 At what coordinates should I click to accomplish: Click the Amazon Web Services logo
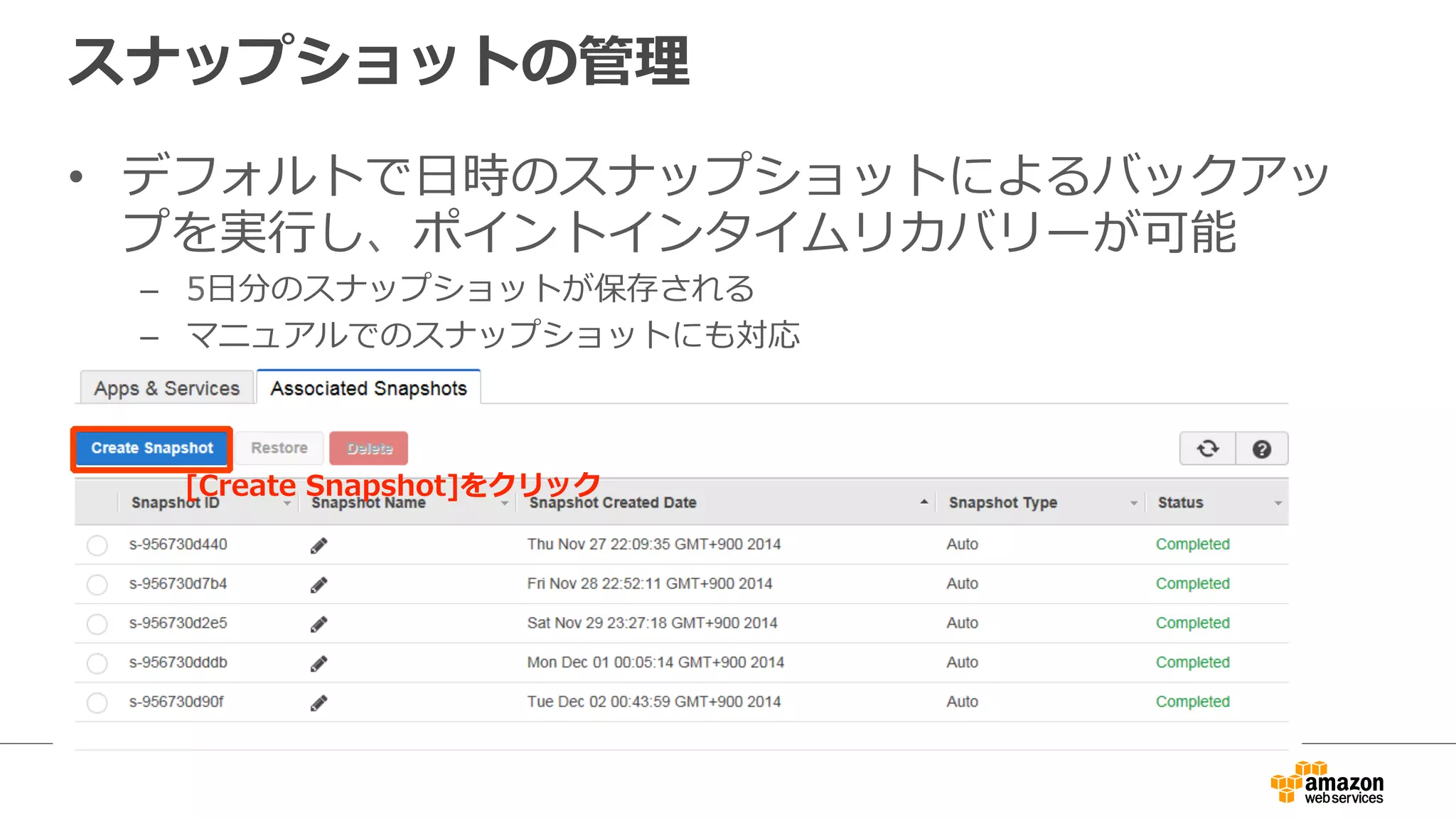1327,783
